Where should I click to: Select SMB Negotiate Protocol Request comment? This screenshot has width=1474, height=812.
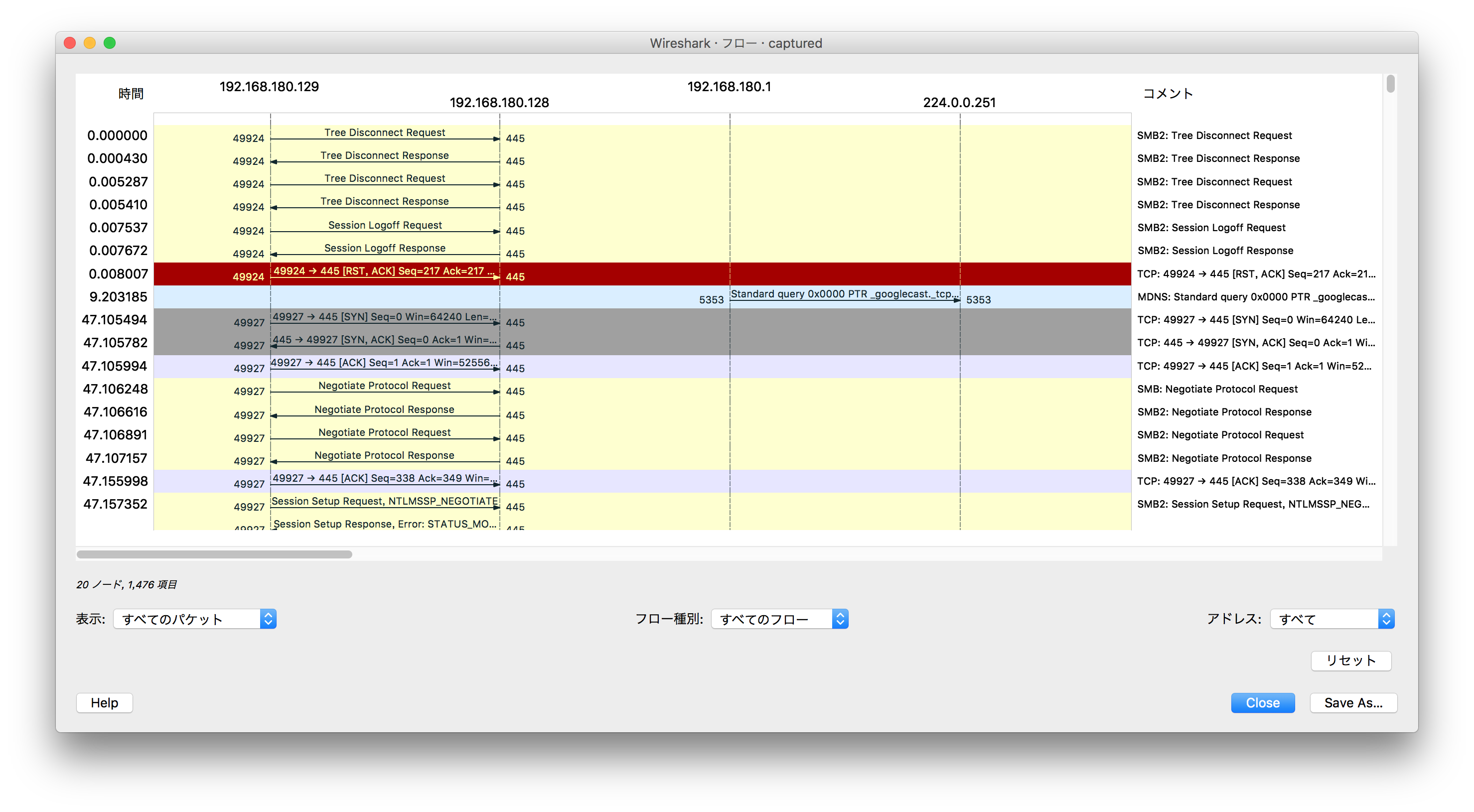[1217, 389]
